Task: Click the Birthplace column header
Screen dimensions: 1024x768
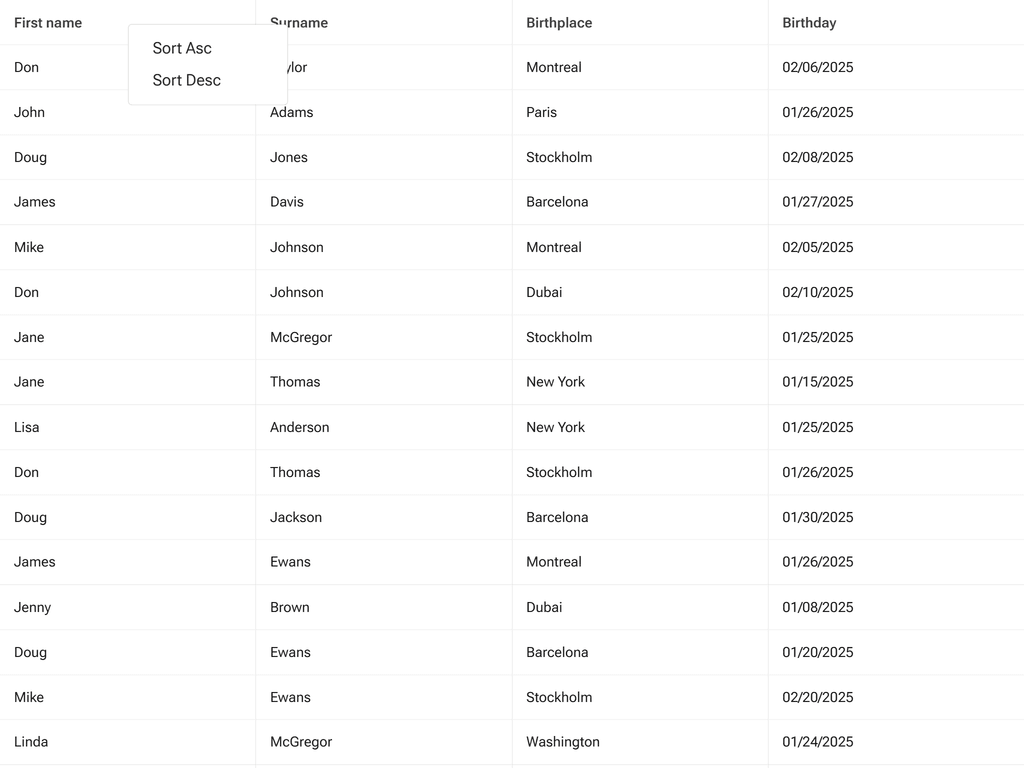Action: click(x=559, y=23)
